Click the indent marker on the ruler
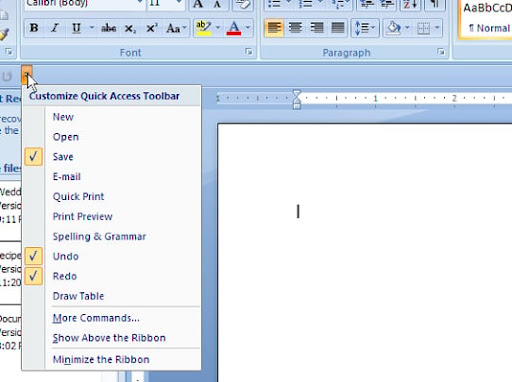This screenshot has height=382, width=512. pos(297,99)
